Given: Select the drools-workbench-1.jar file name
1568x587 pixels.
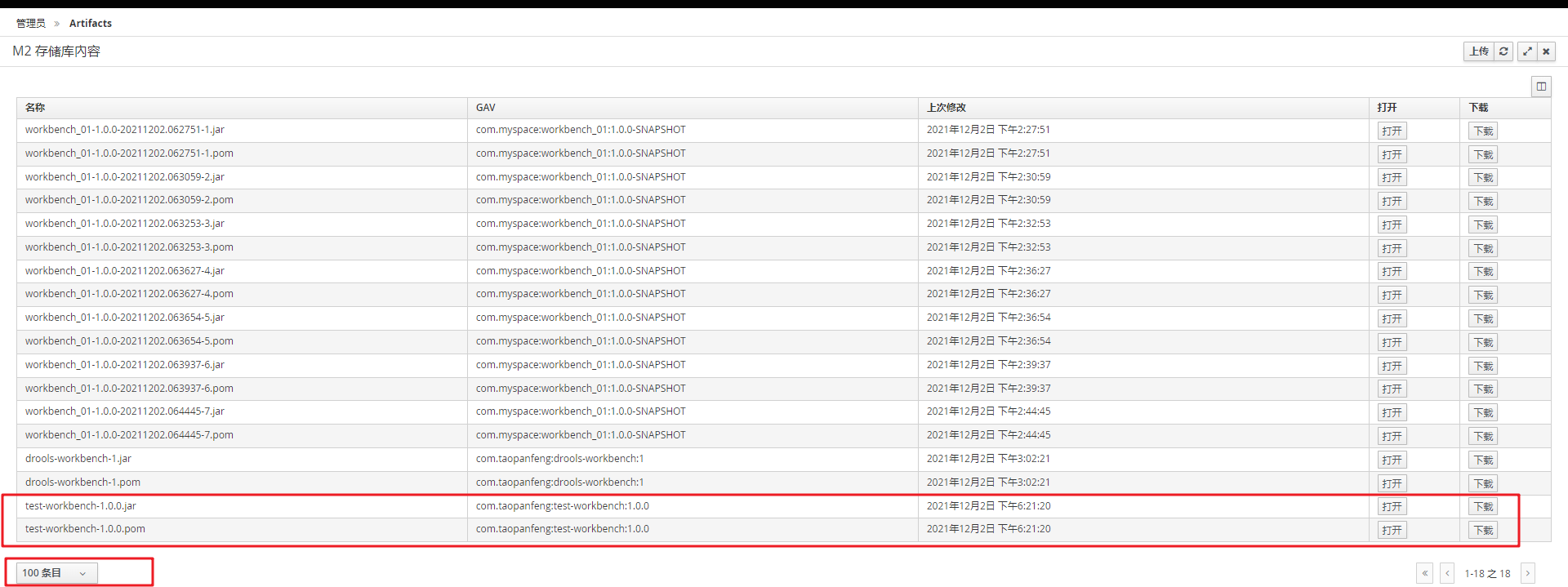Looking at the screenshot, I should (x=78, y=459).
